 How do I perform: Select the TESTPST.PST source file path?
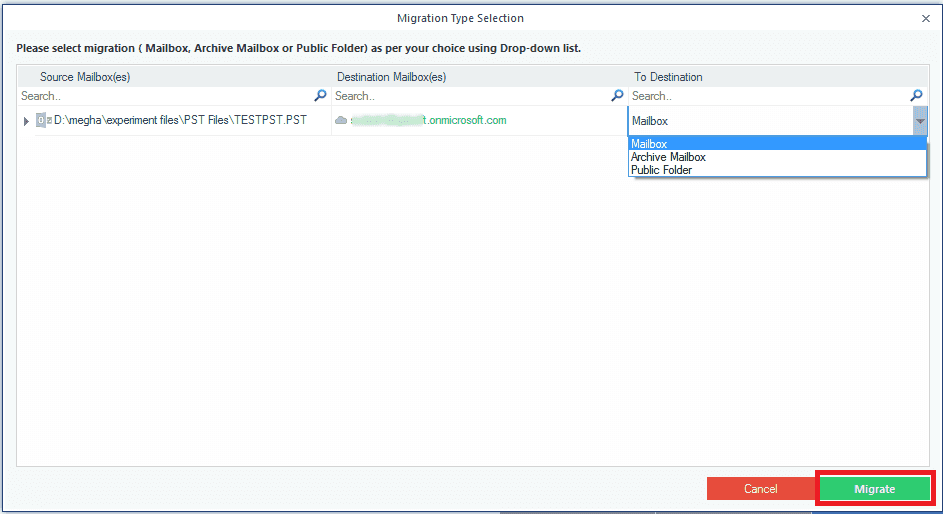[x=180, y=120]
